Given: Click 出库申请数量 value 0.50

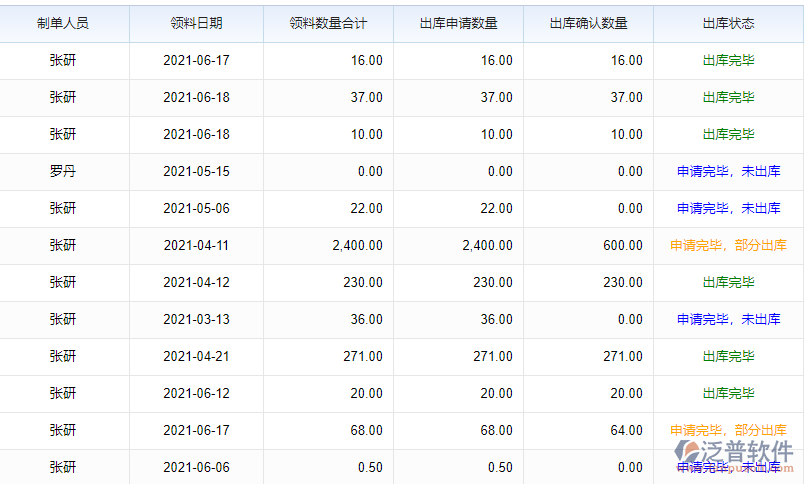Looking at the screenshot, I should [500, 467].
